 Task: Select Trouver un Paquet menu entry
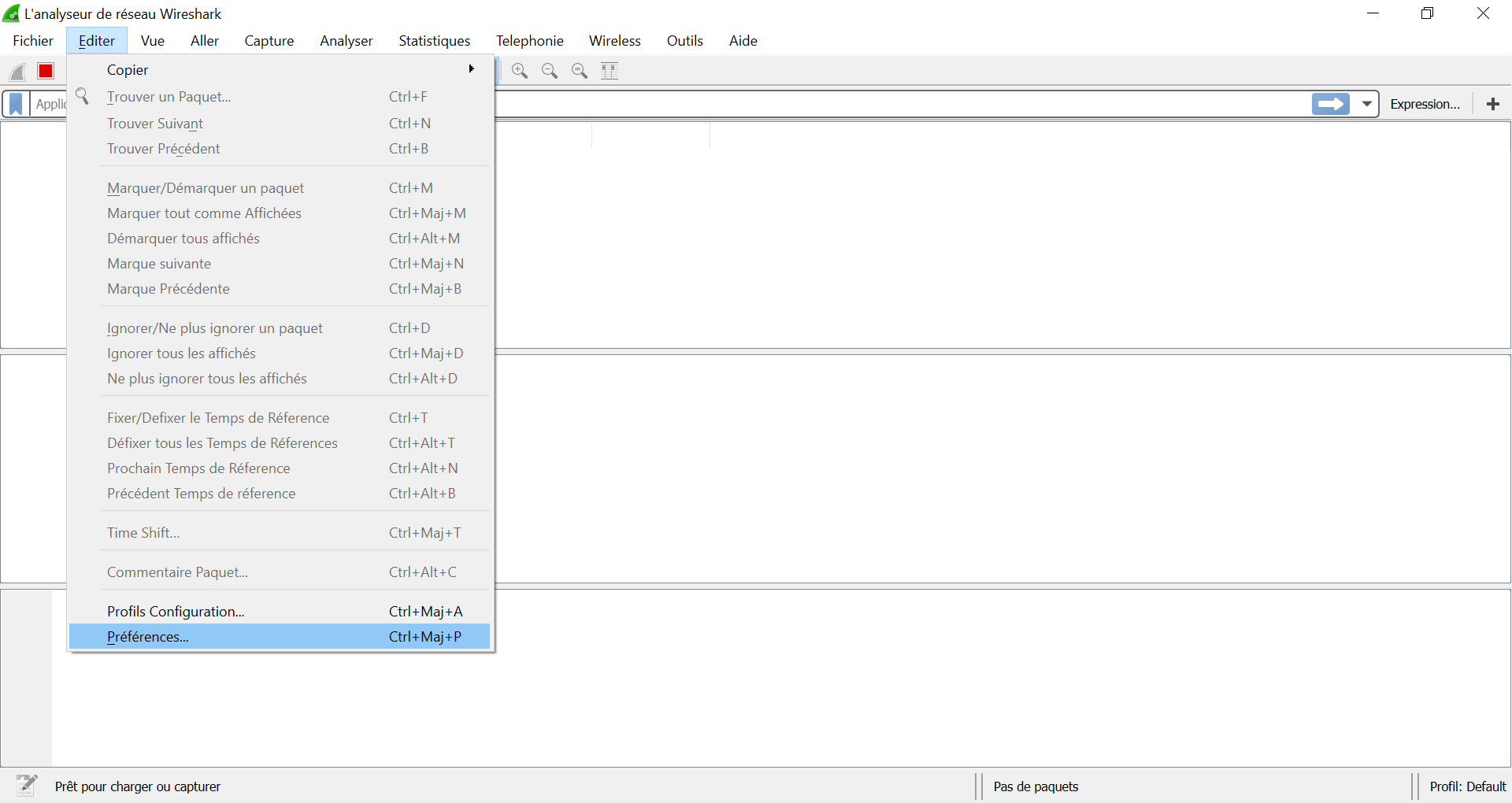[x=280, y=97]
